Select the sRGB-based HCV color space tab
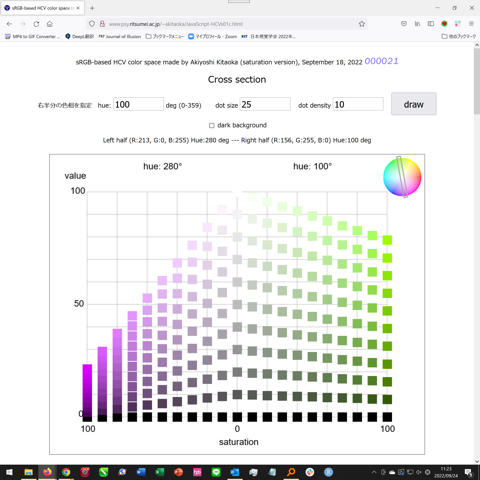Viewport: 480px width, 480px height. (x=42, y=8)
